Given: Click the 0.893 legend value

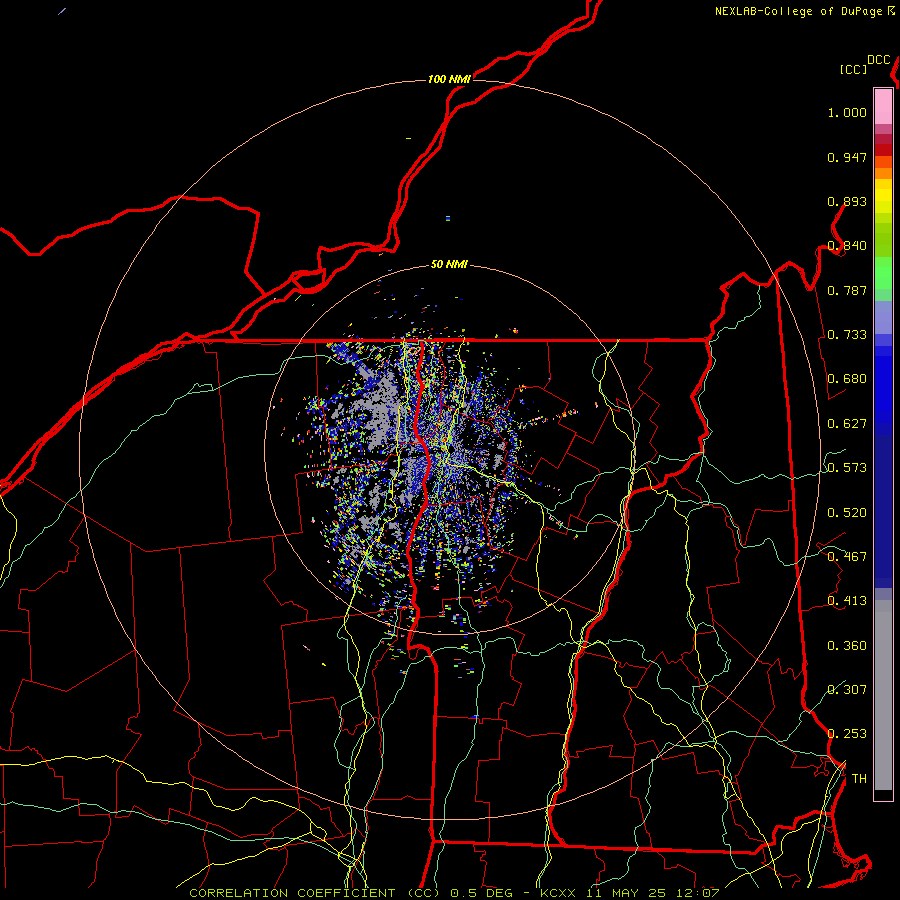Looking at the screenshot, I should point(847,201).
